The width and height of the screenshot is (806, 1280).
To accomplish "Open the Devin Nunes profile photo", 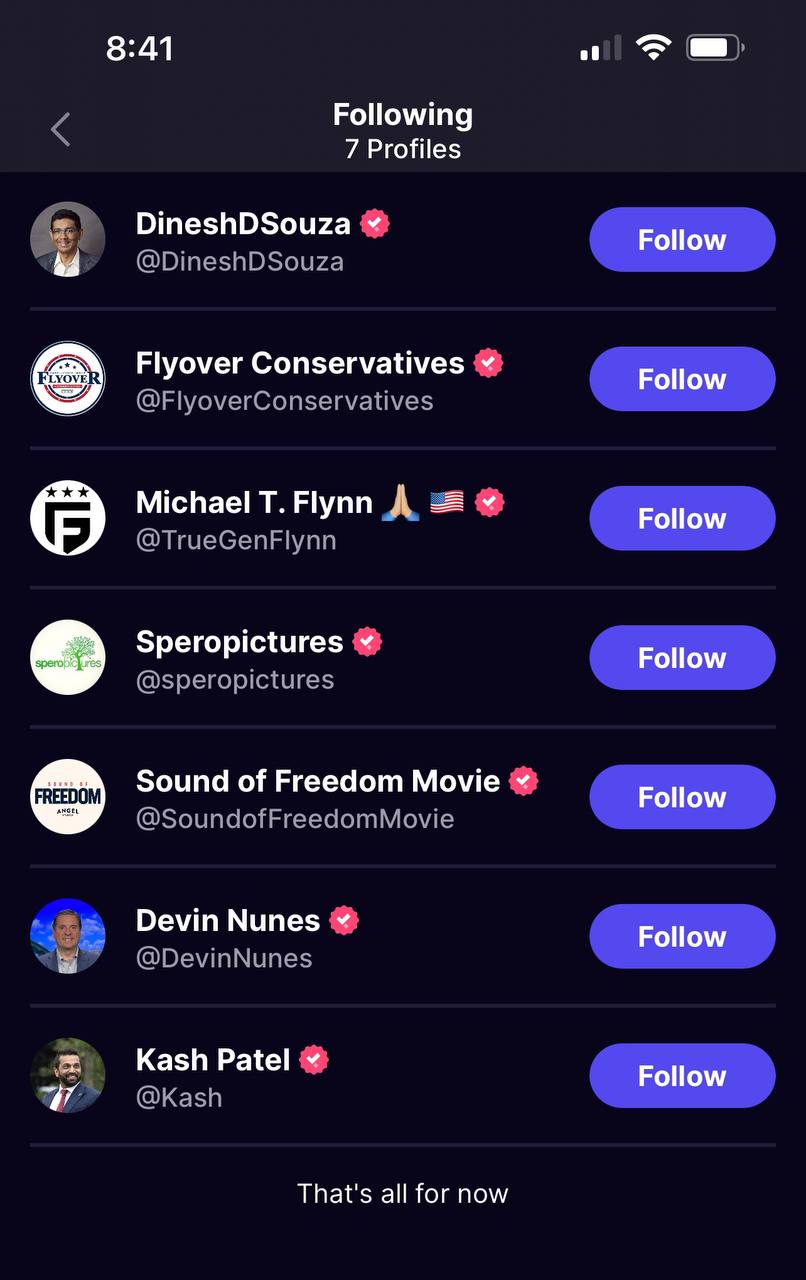I will [67, 936].
